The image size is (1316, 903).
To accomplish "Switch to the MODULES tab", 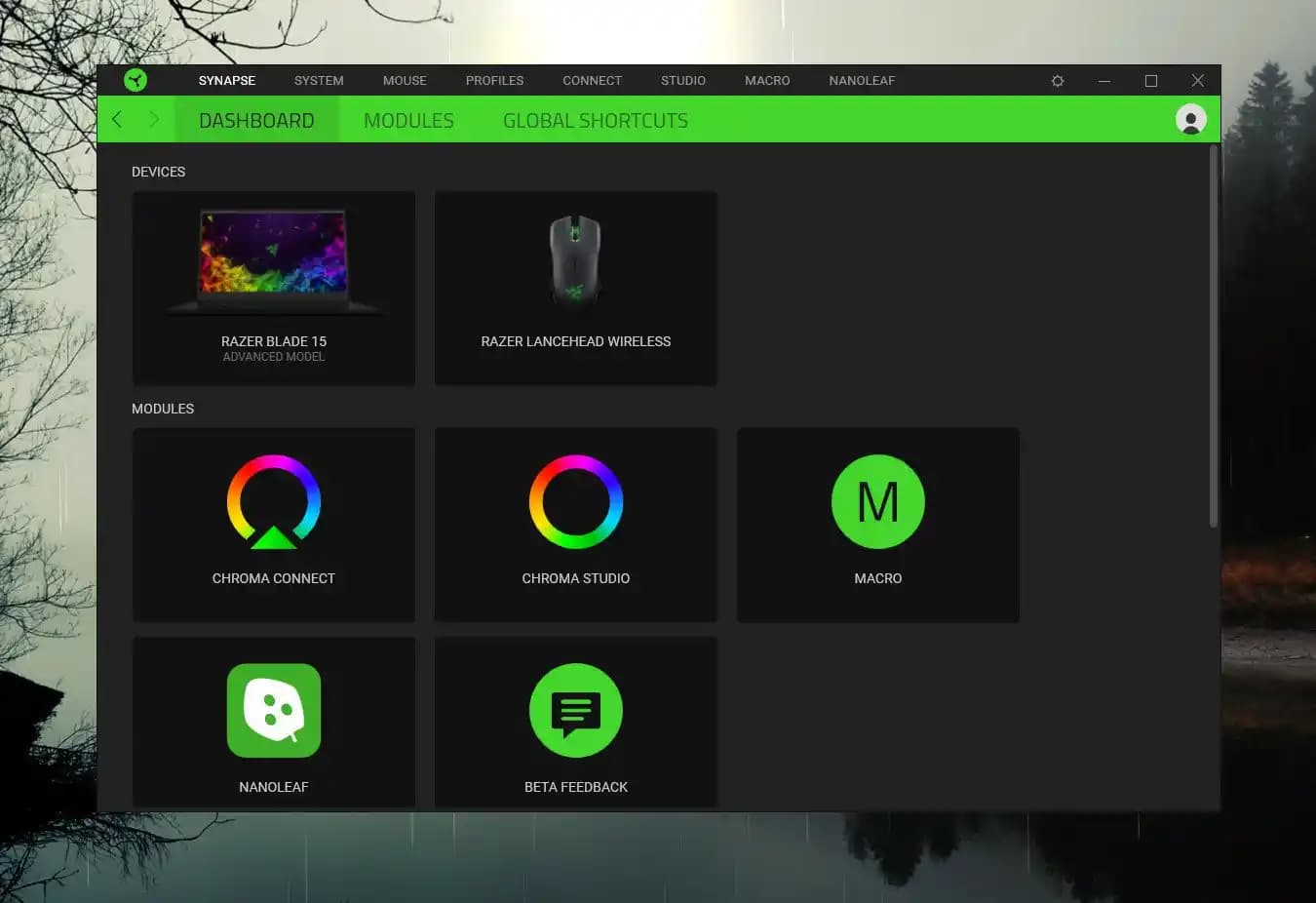I will pos(408,120).
